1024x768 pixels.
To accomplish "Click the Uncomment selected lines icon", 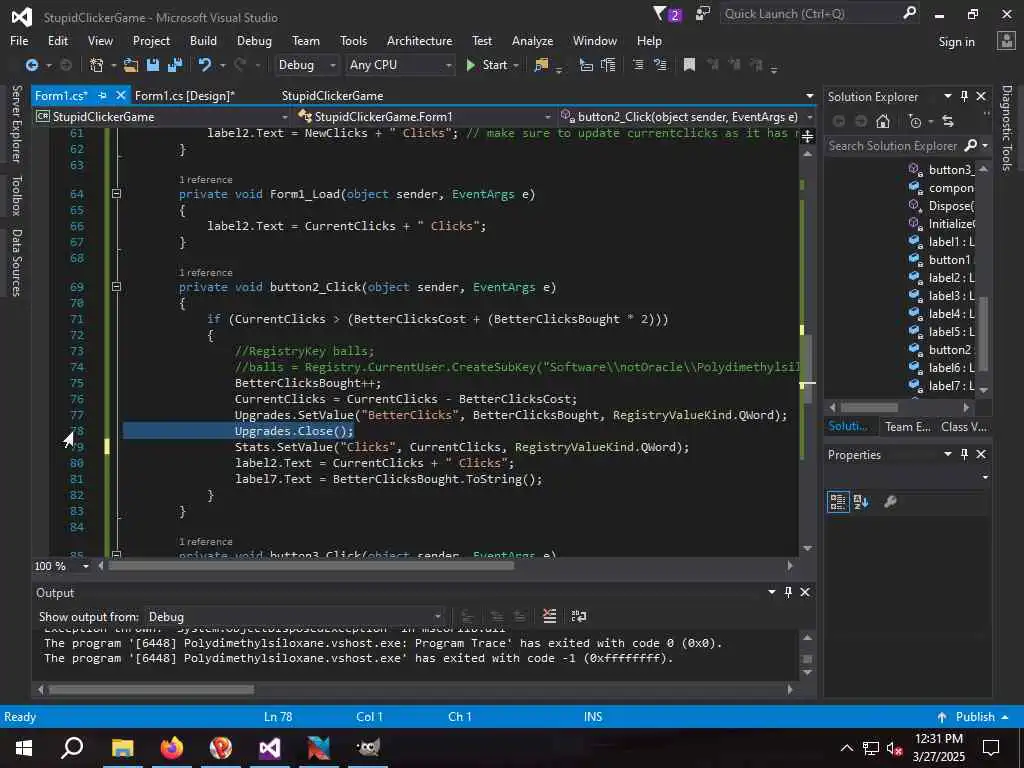I will coord(660,65).
